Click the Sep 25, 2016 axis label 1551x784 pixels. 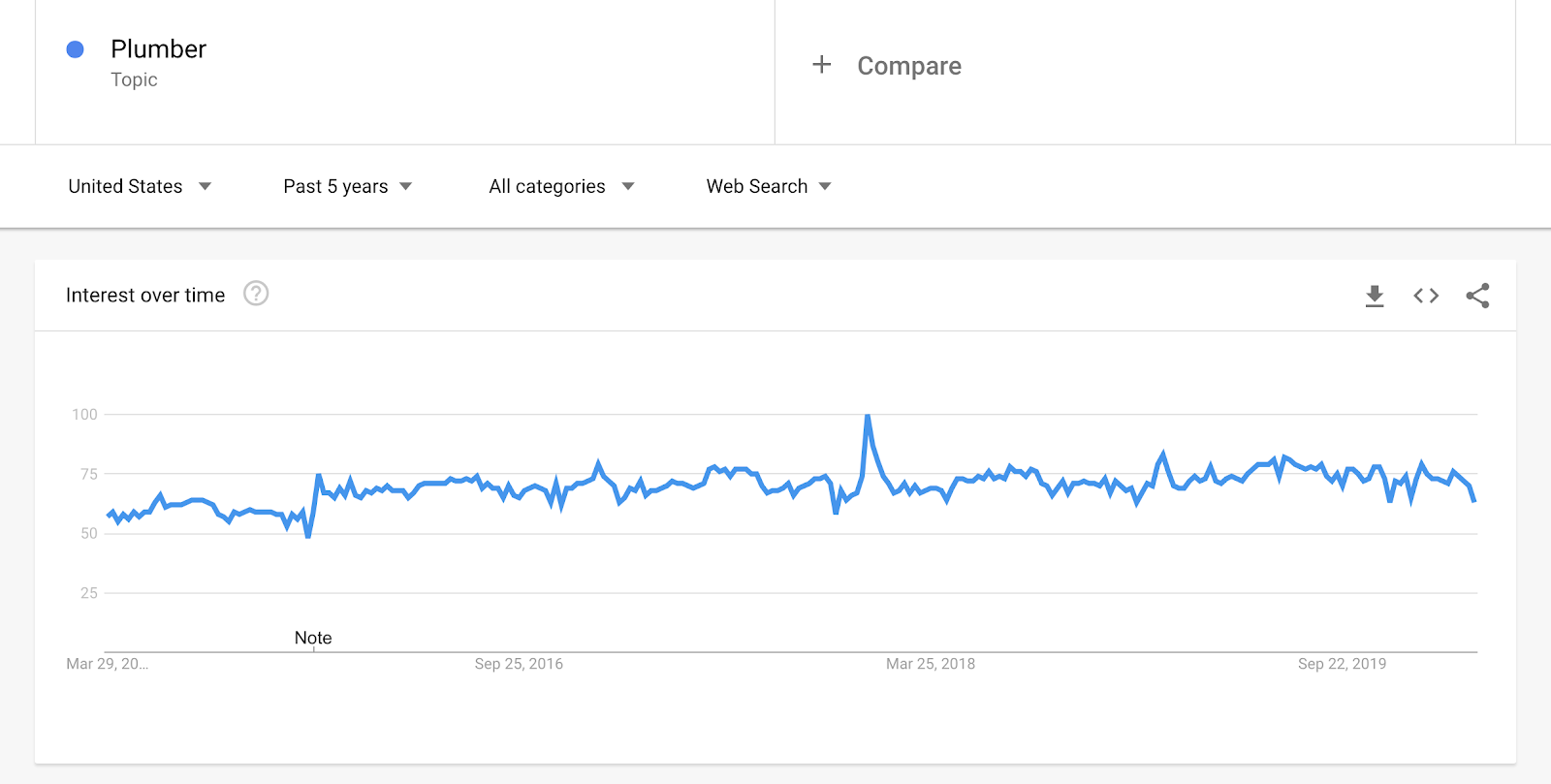(x=519, y=664)
